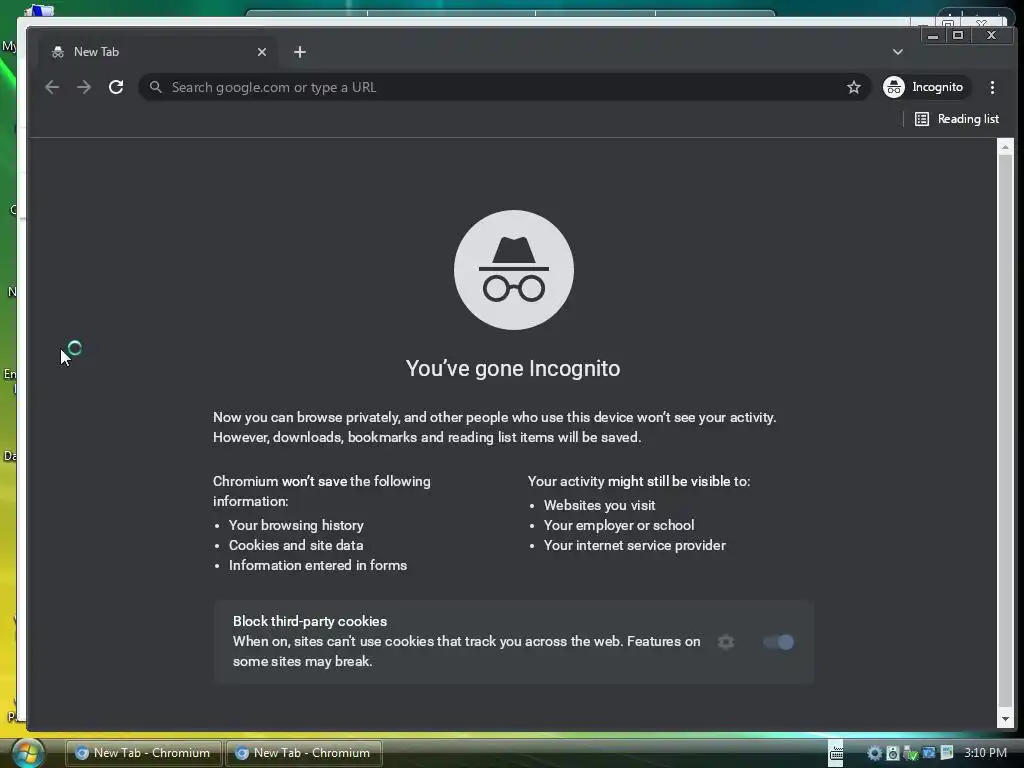Click the large Incognito hat-and-glasses logo

click(x=514, y=270)
